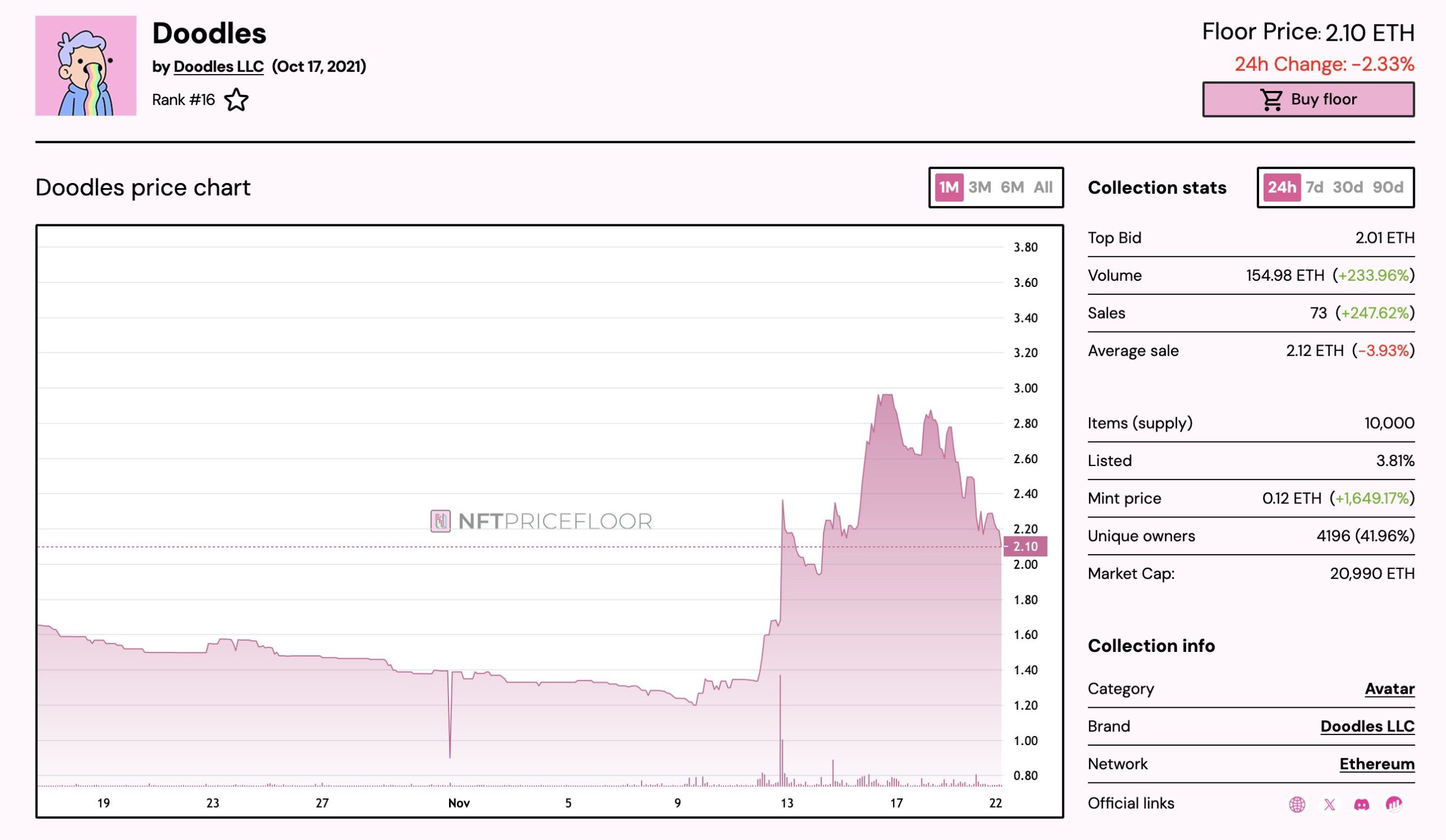
Task: Click the Doodles collection avatar image
Action: coord(86,66)
